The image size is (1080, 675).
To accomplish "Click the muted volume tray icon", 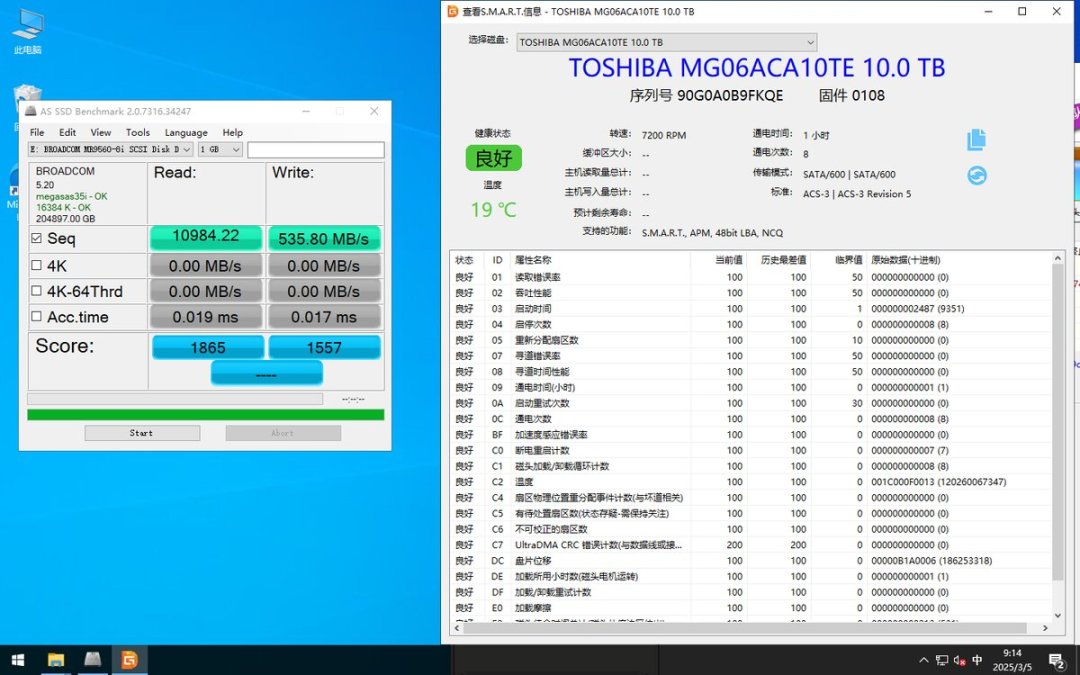I will [959, 660].
